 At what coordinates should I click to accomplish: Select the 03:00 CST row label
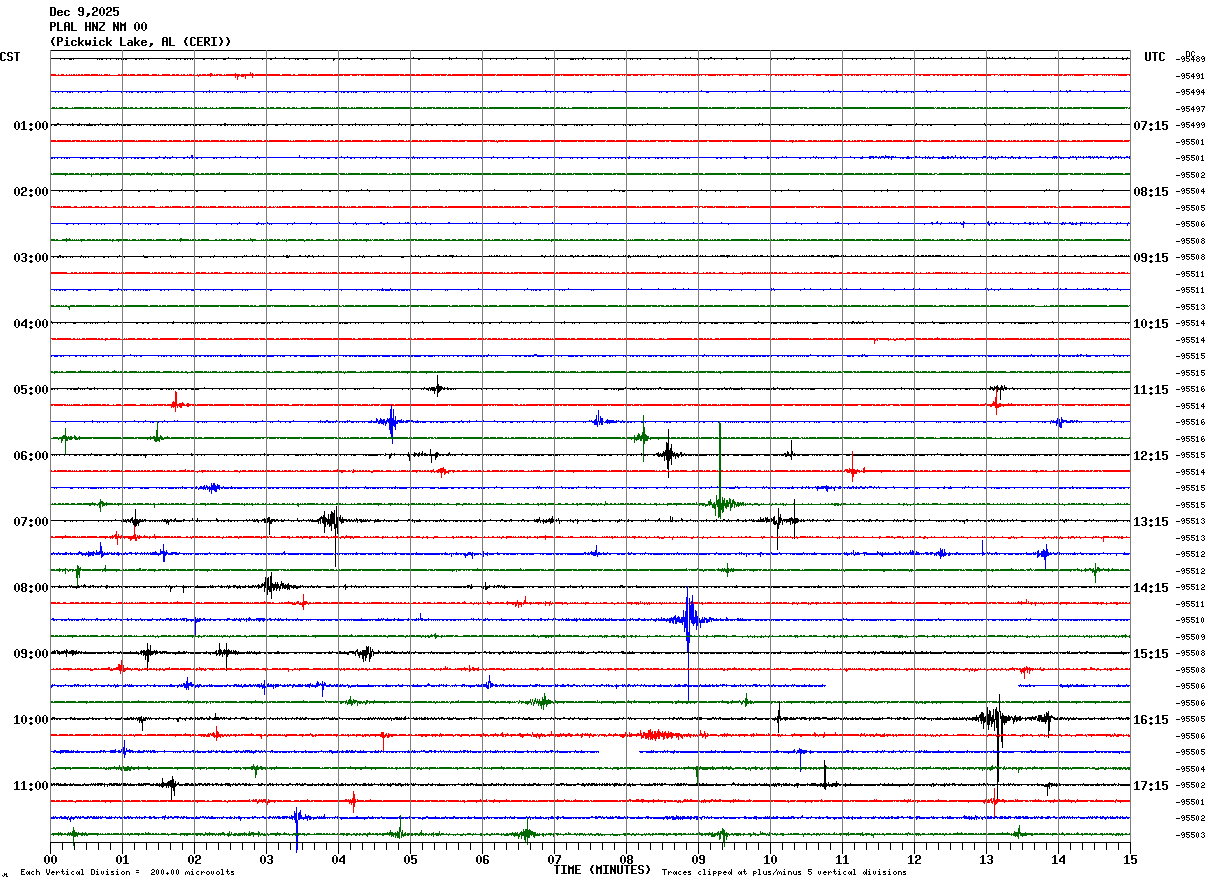pos(31,258)
